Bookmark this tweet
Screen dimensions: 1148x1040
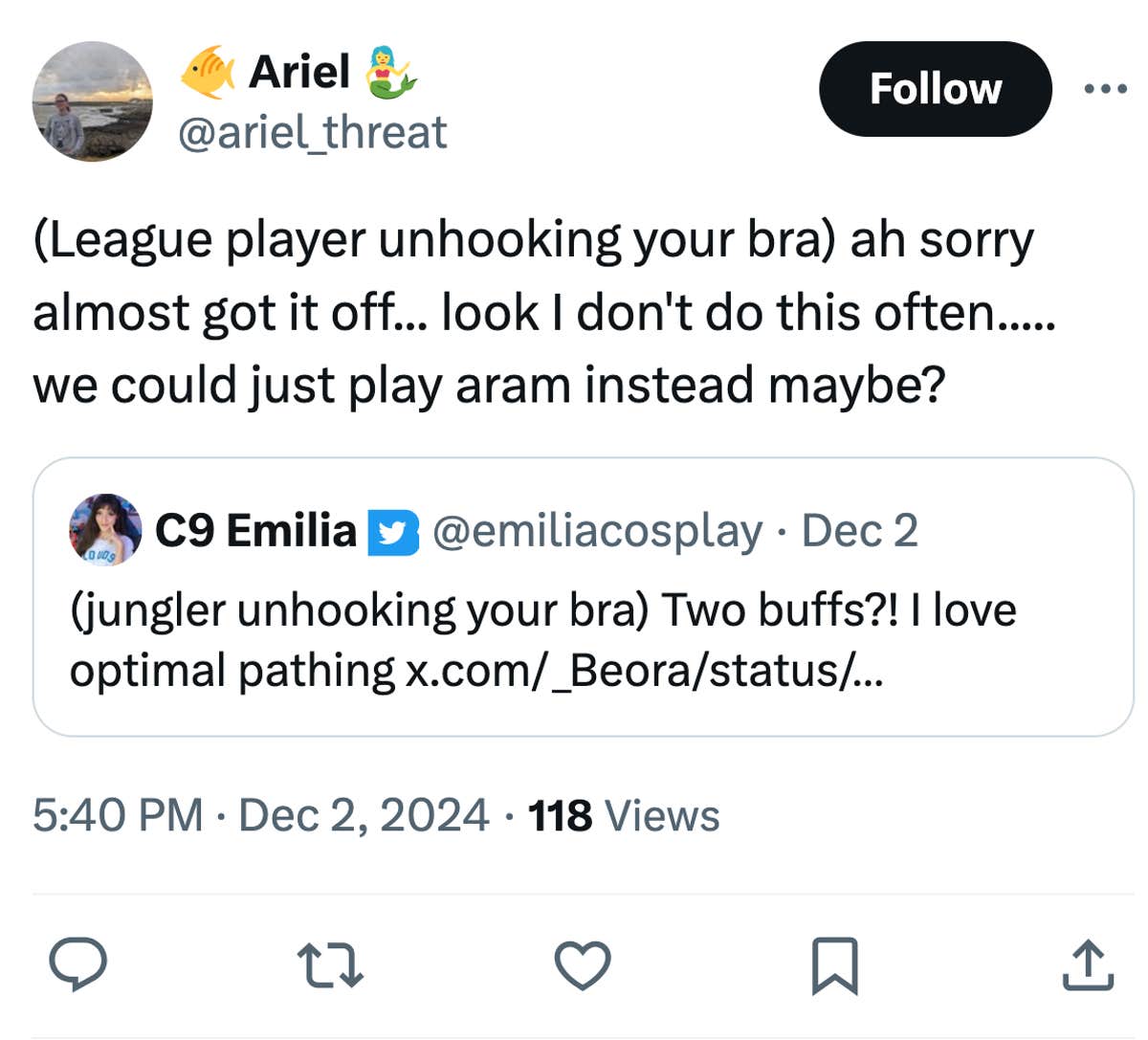[x=834, y=964]
